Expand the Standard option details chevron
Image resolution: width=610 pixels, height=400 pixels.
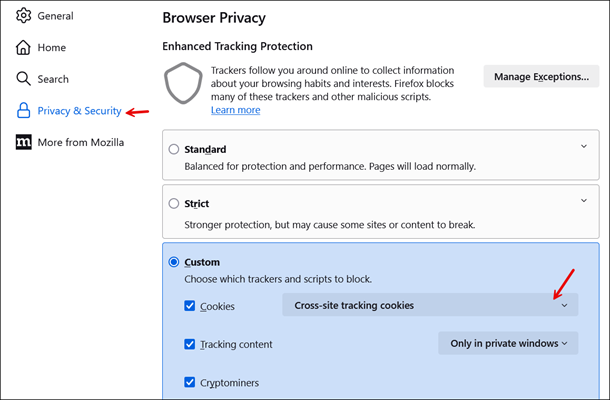coord(584,146)
